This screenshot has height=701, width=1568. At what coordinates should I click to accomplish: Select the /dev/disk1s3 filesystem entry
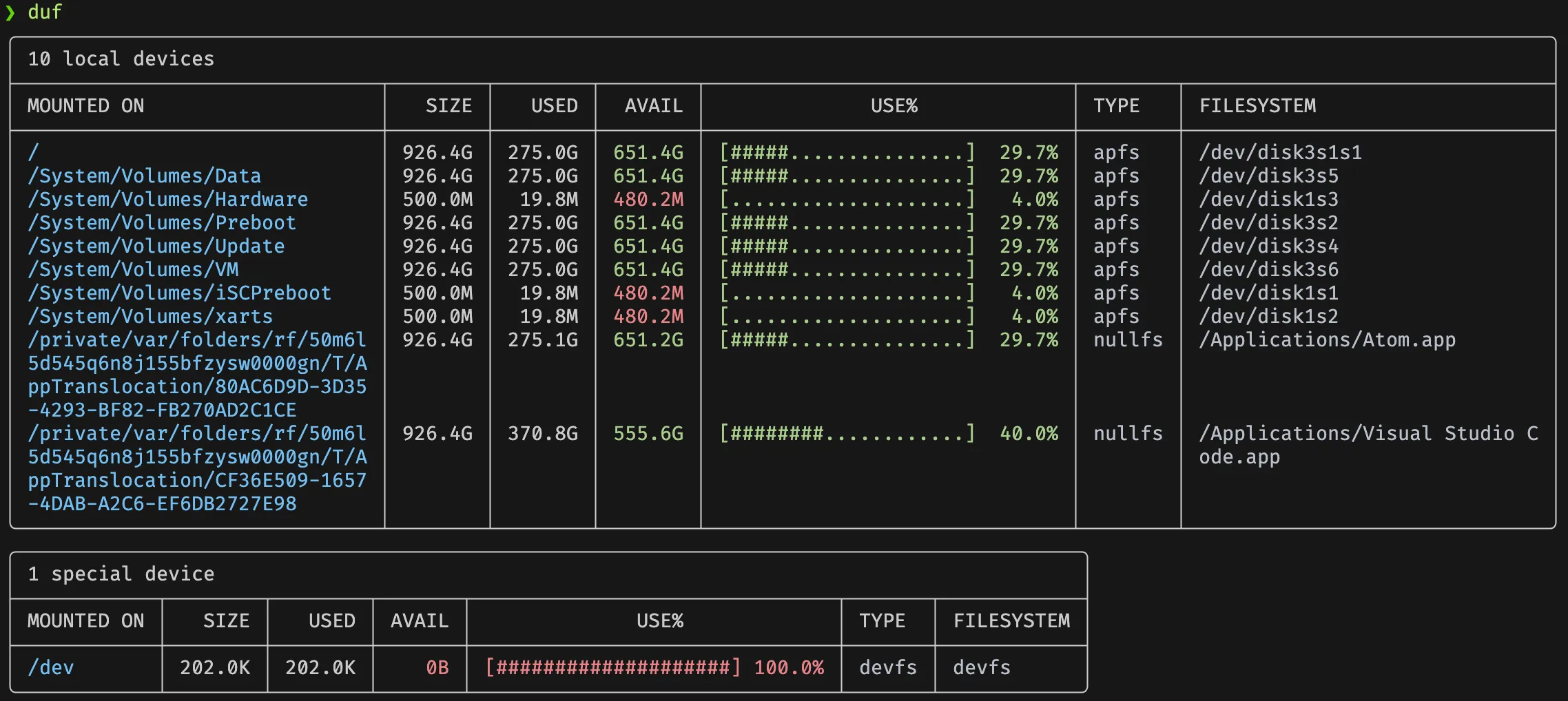[1268, 200]
